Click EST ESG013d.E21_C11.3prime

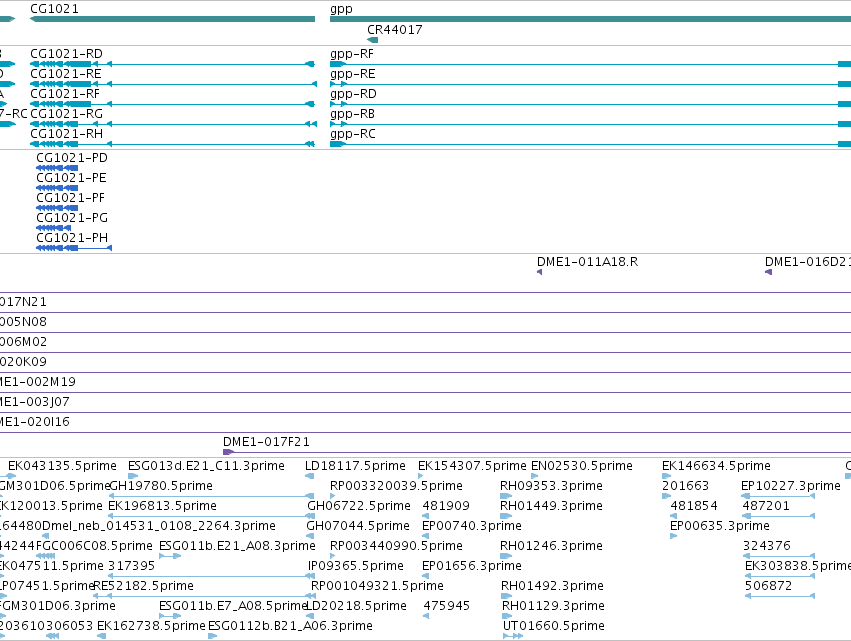coord(206,466)
